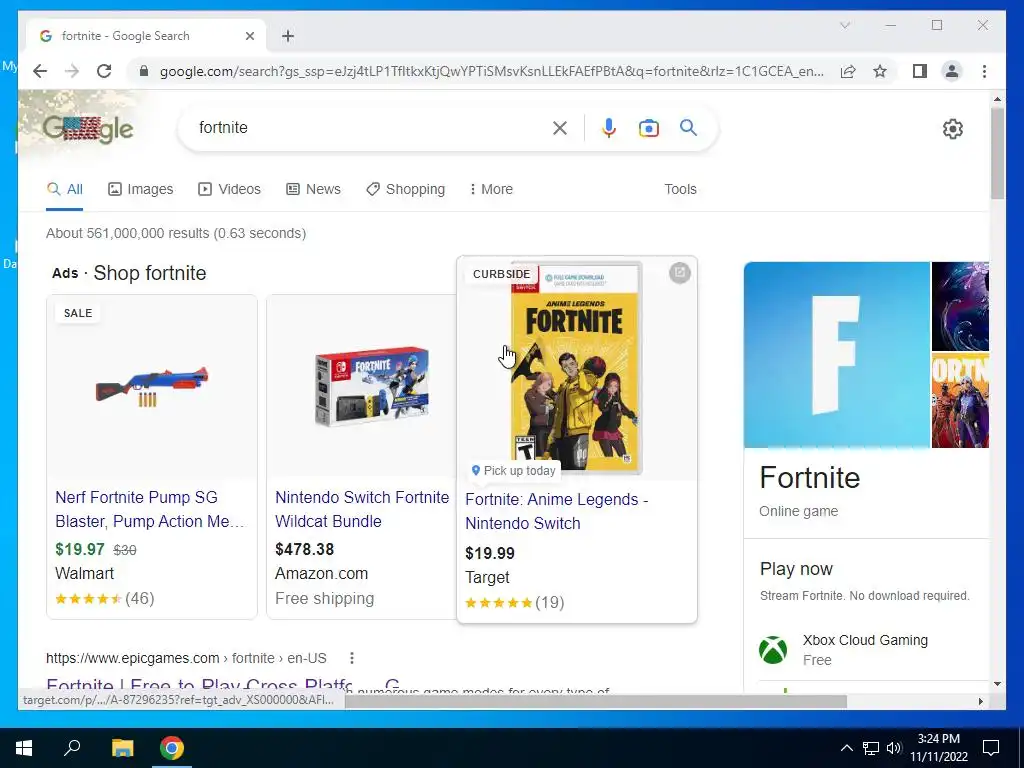Click the Xbox logo icon
The height and width of the screenshot is (768, 1024).
(x=773, y=650)
